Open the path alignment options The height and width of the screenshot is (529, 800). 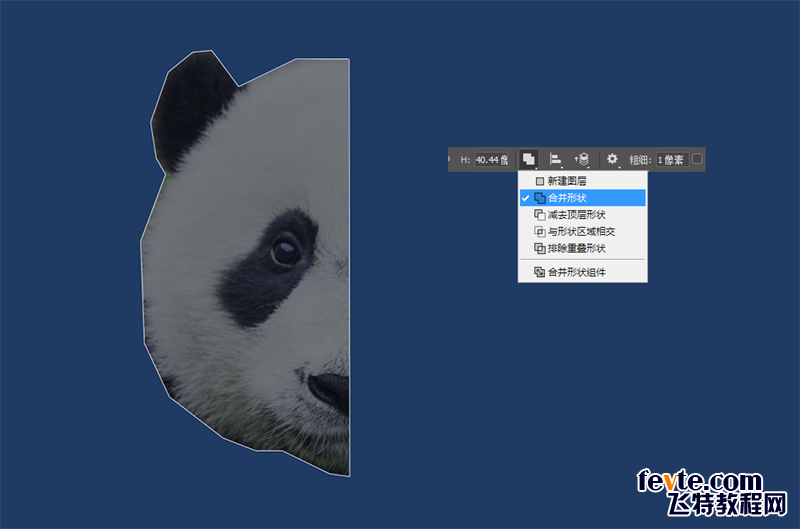click(555, 159)
